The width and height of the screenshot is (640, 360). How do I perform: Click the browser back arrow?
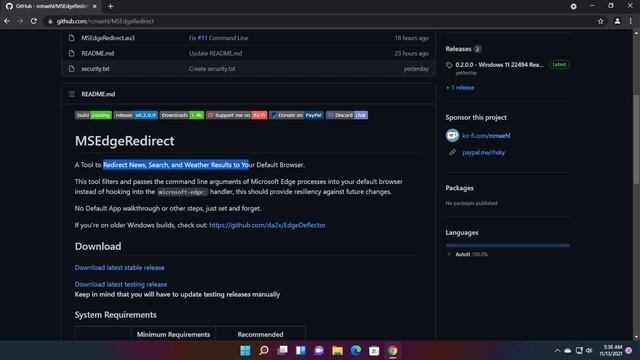(7, 21)
